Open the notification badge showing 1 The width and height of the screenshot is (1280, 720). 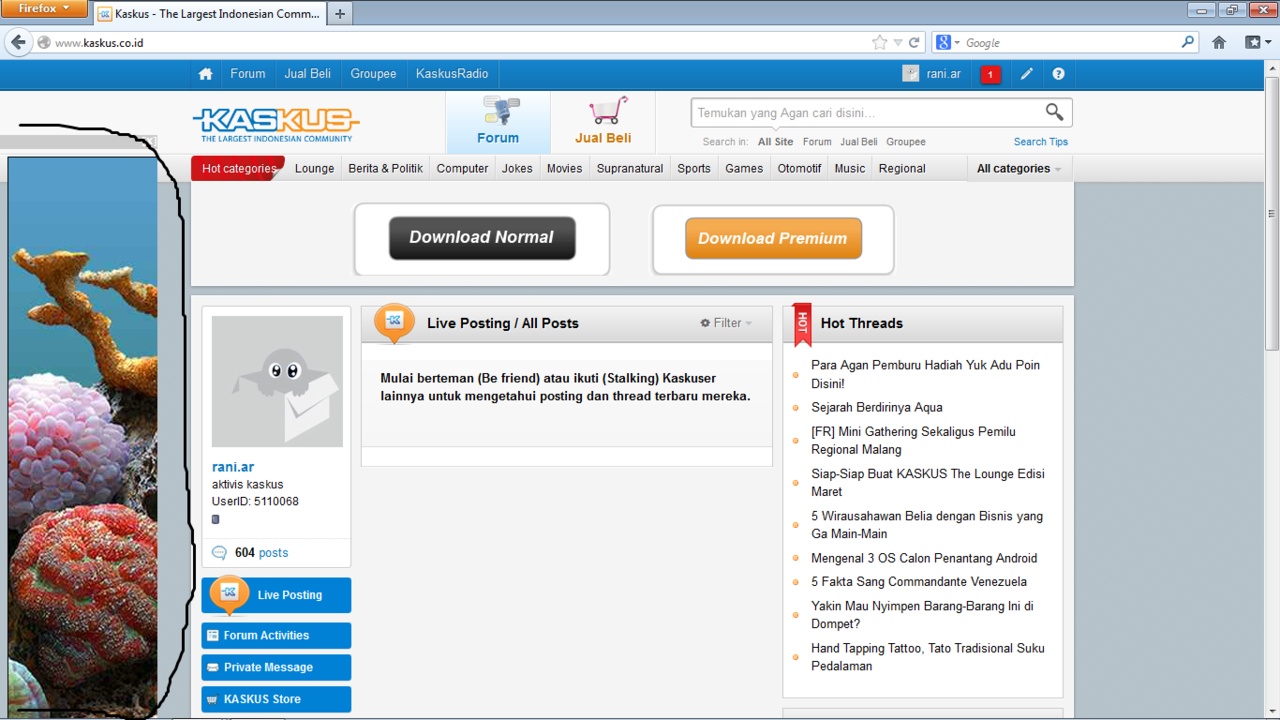point(991,75)
